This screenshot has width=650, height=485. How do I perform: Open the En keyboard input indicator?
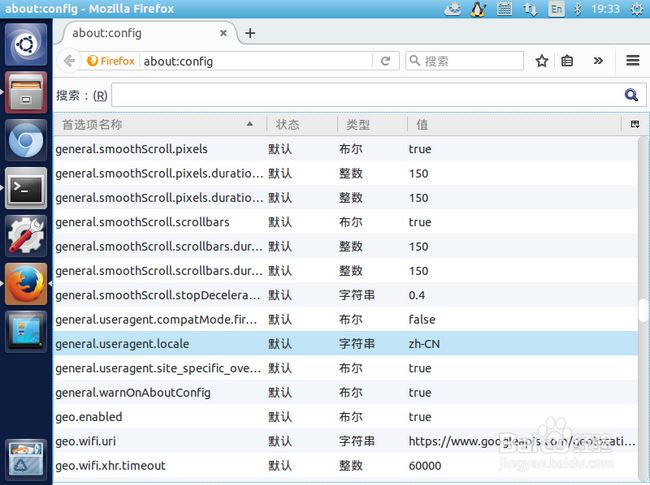coord(556,9)
